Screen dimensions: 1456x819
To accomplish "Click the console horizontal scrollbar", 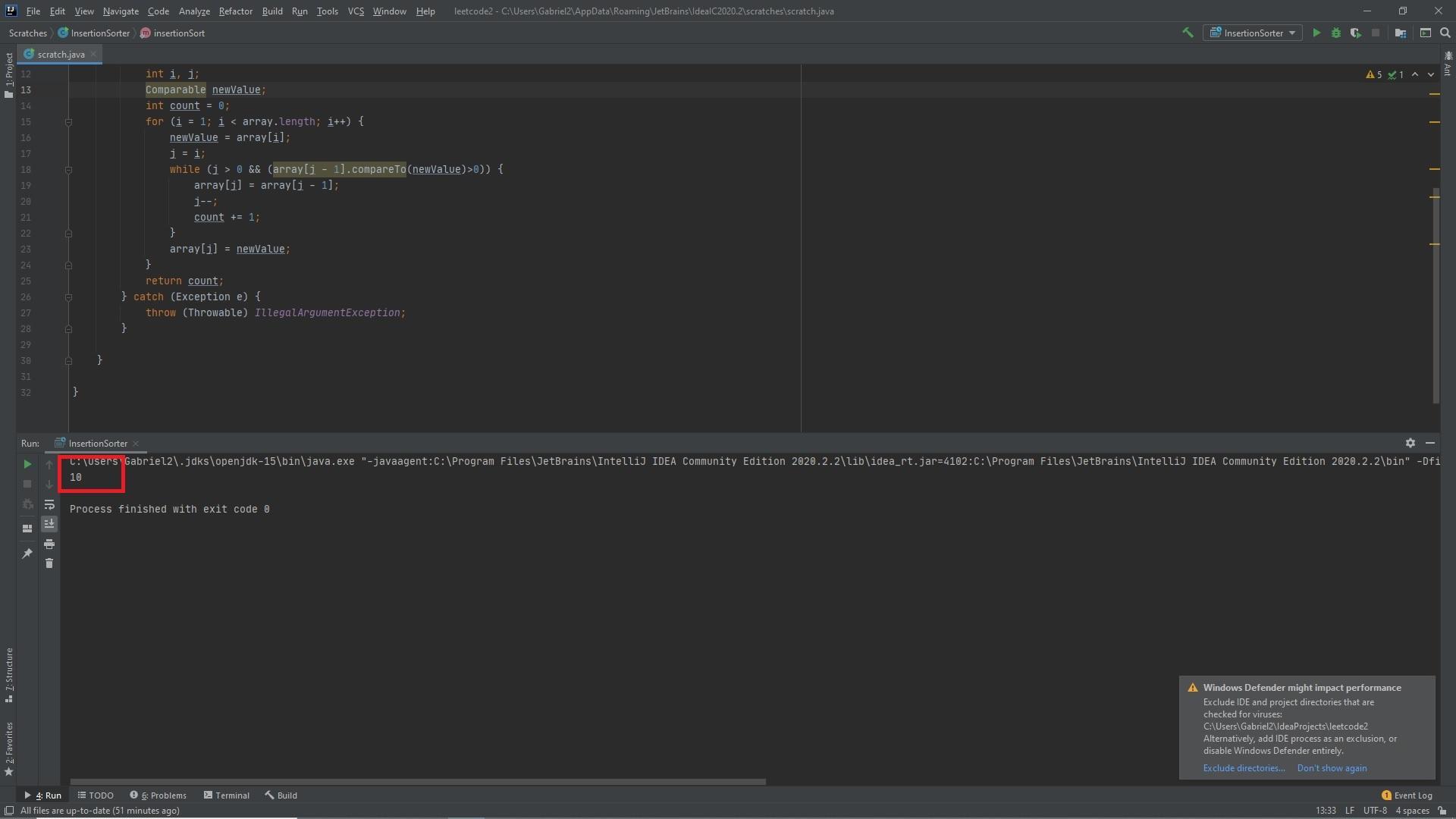I will pos(417,781).
